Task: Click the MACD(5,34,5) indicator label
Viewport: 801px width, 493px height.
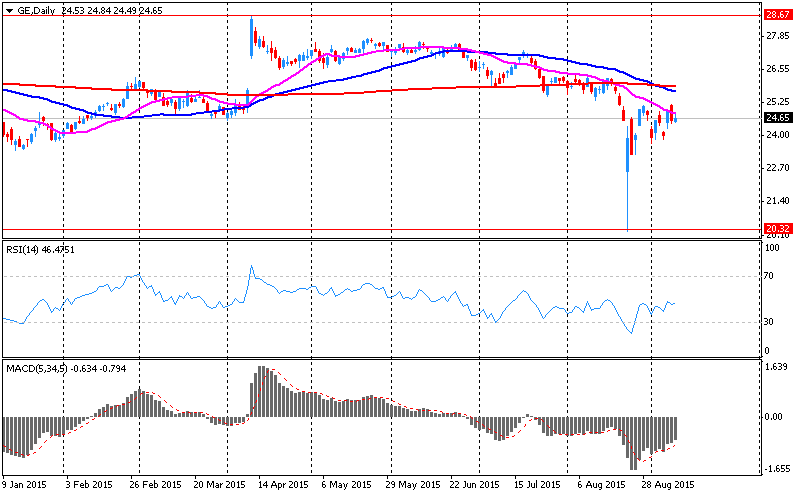Action: click(66, 368)
